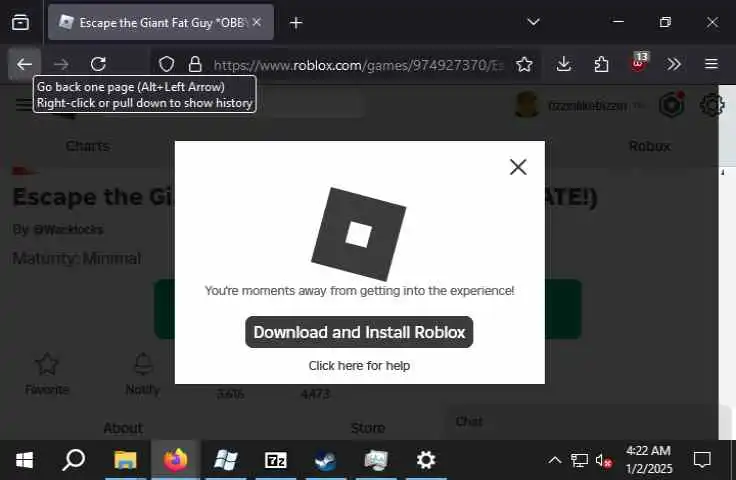Open the Robux navigation item

pyautogui.click(x=649, y=146)
